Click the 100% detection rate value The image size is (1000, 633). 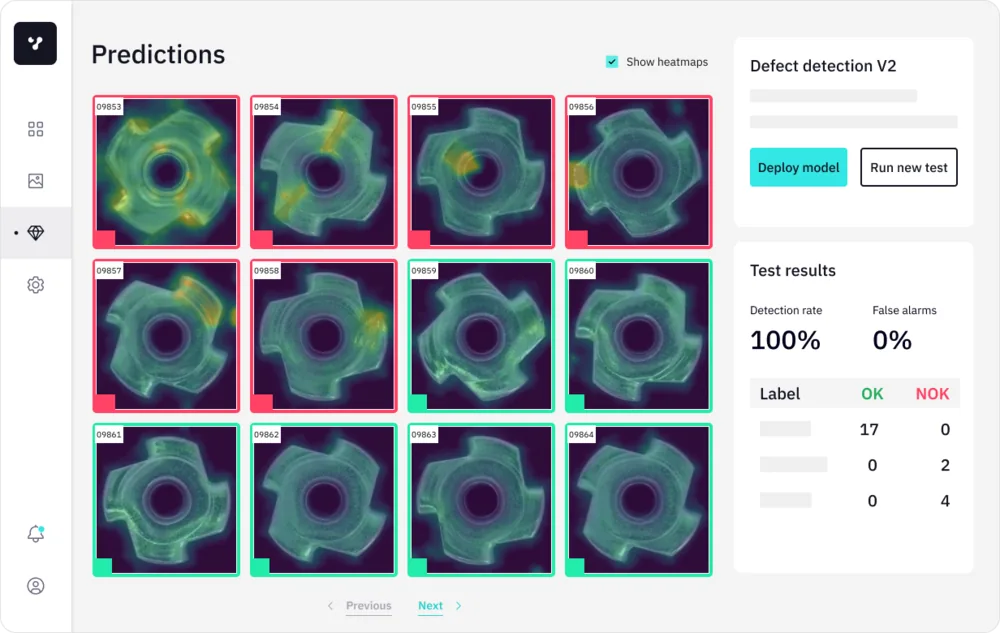[785, 340]
